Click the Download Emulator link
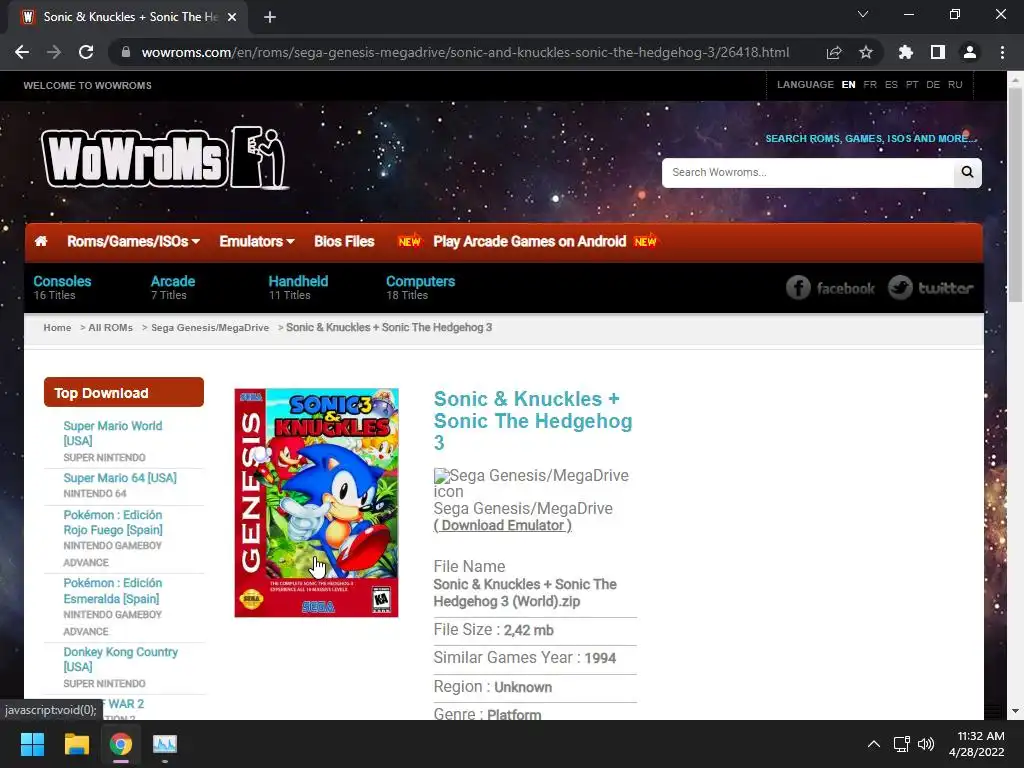This screenshot has width=1024, height=768. (x=503, y=526)
